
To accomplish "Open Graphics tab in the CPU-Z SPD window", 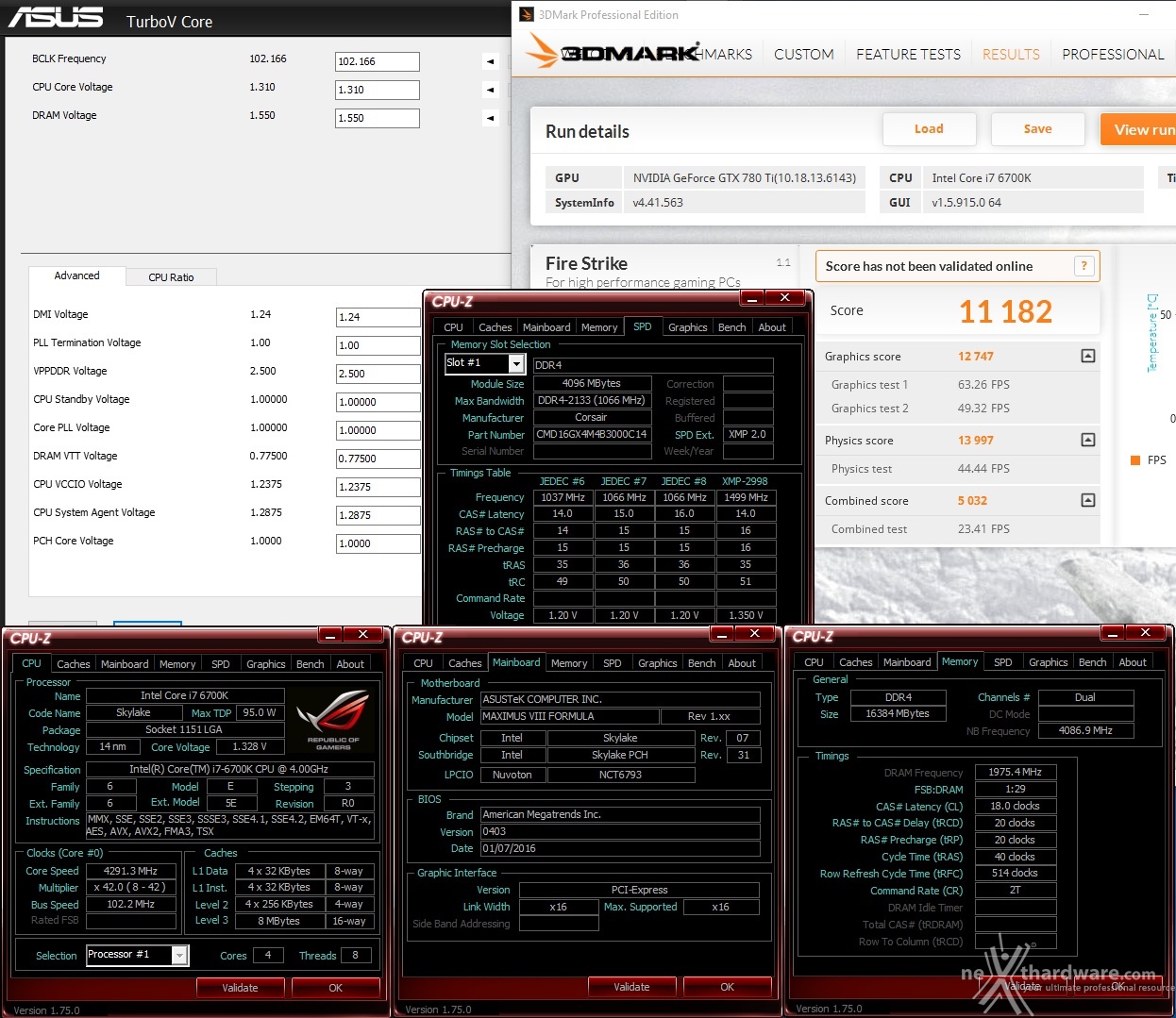I will click(687, 327).
